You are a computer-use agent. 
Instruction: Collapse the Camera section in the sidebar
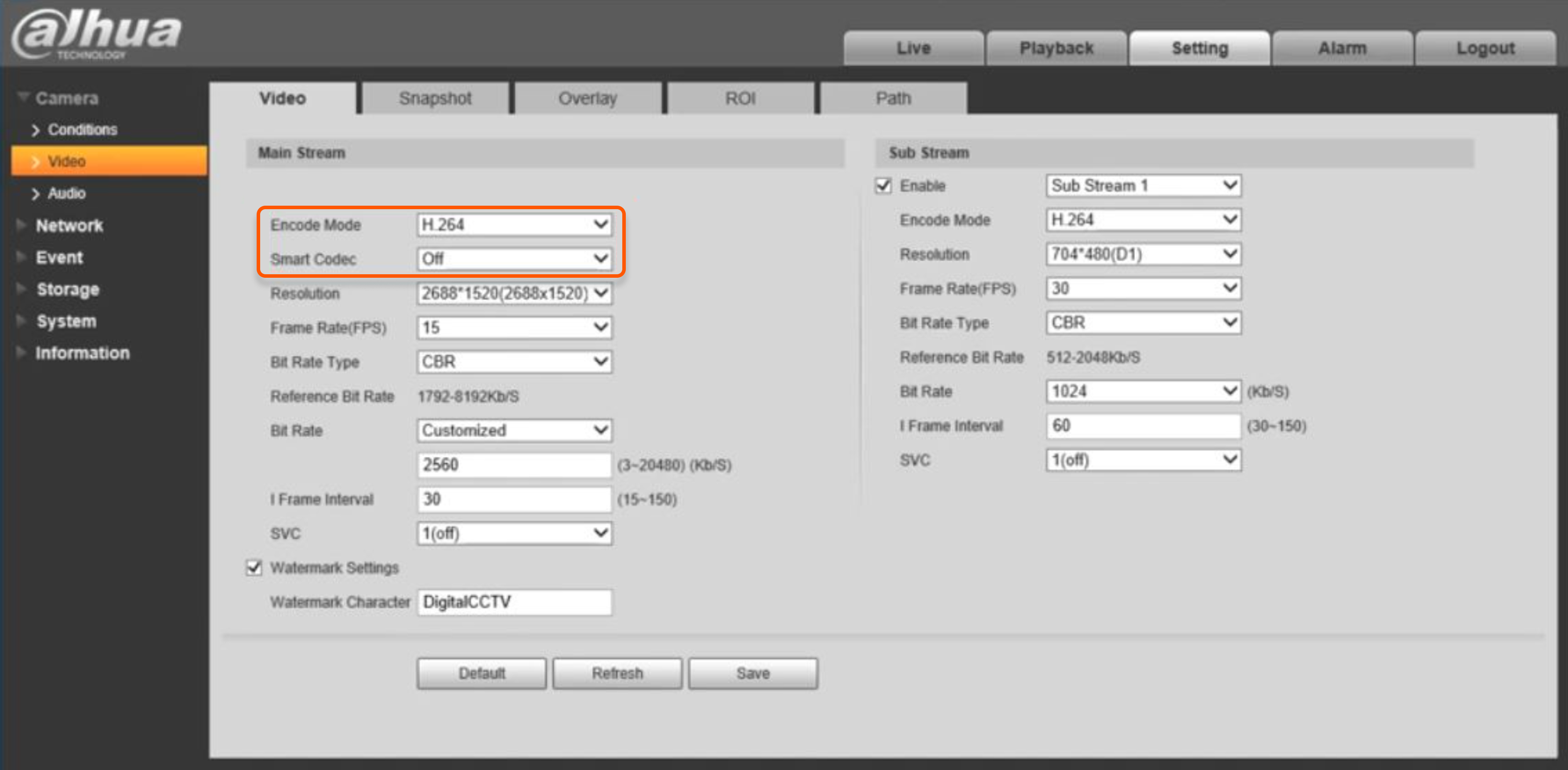67,98
